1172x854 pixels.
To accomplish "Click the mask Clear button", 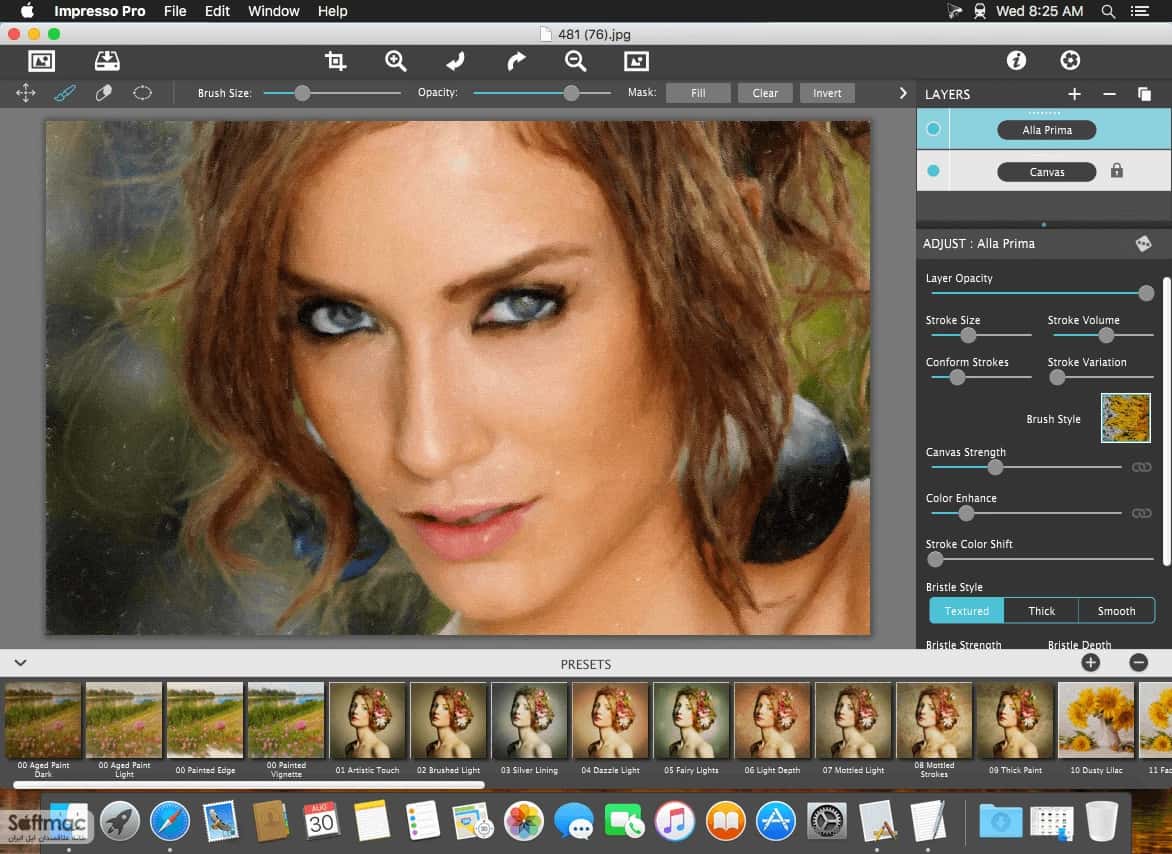I will click(765, 93).
